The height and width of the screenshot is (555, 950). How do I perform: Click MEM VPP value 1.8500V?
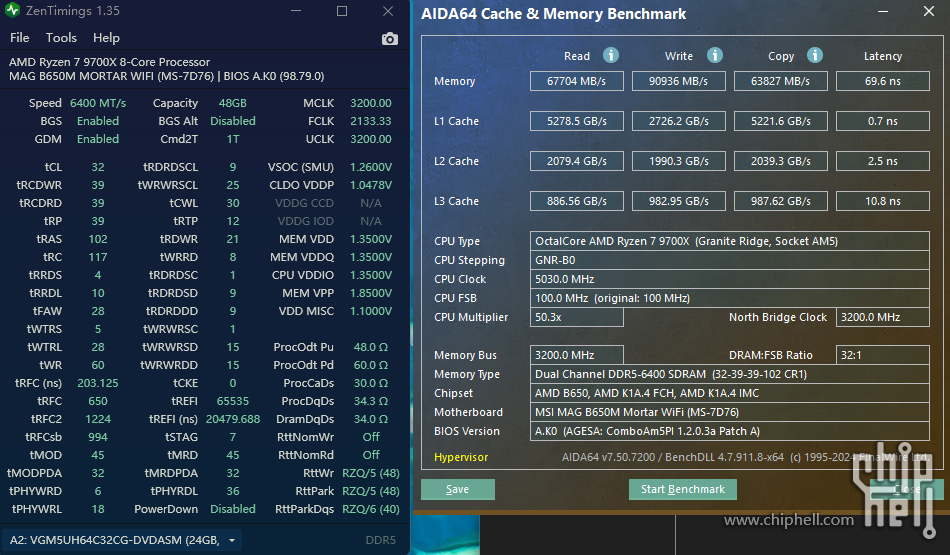371,293
